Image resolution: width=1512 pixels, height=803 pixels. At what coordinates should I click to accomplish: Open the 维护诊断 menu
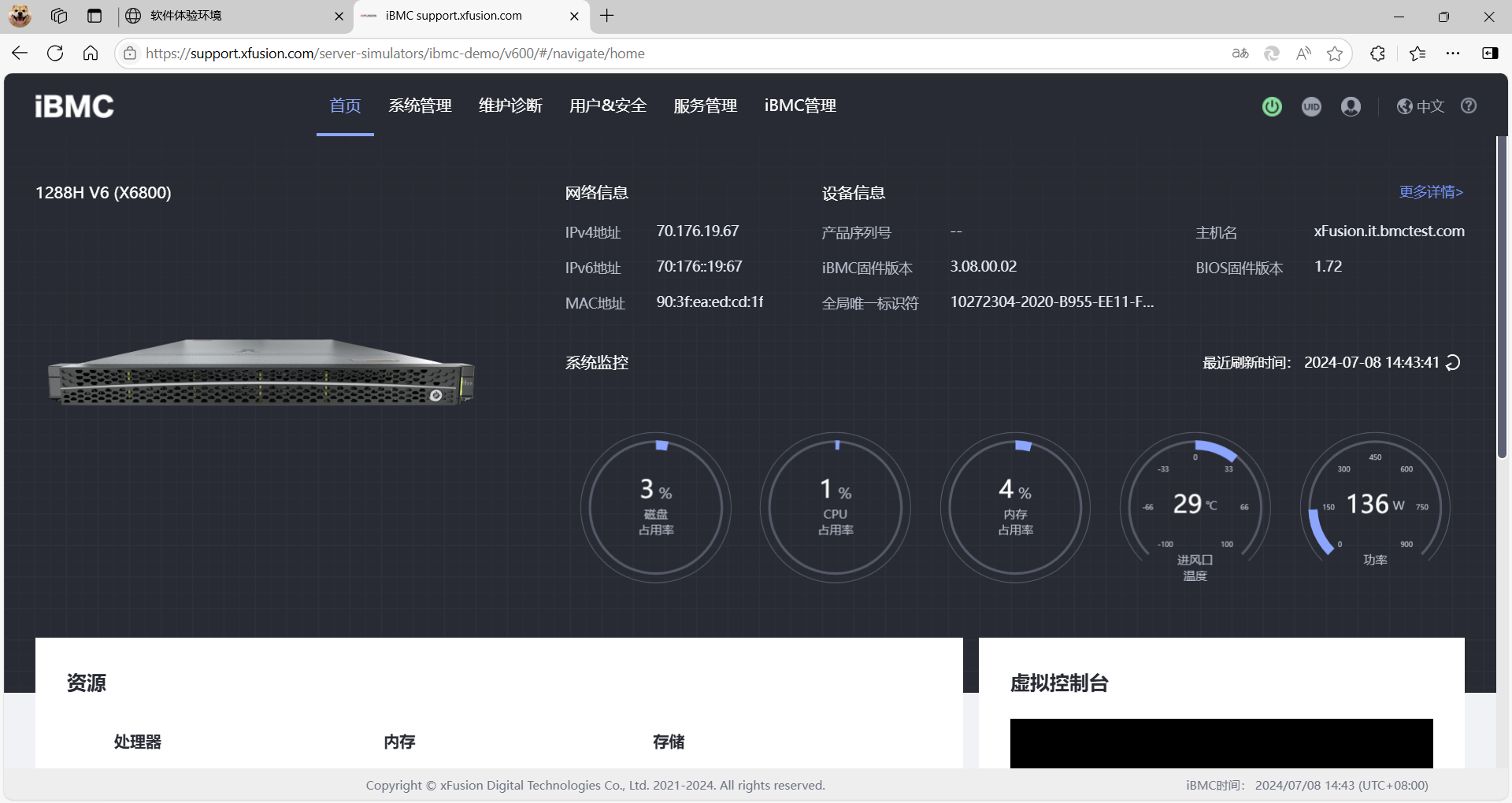click(510, 105)
